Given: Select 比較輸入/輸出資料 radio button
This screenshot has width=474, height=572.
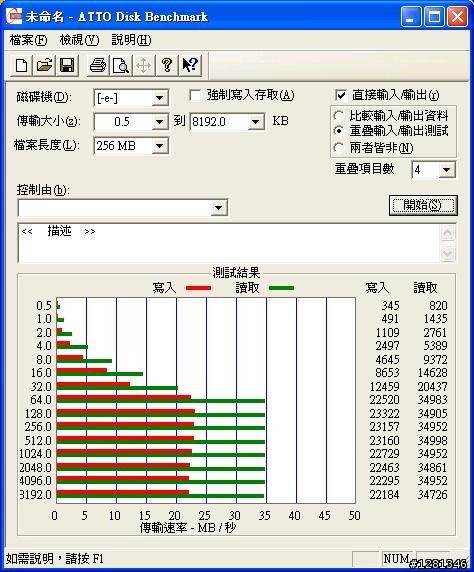Looking at the screenshot, I should [338, 116].
